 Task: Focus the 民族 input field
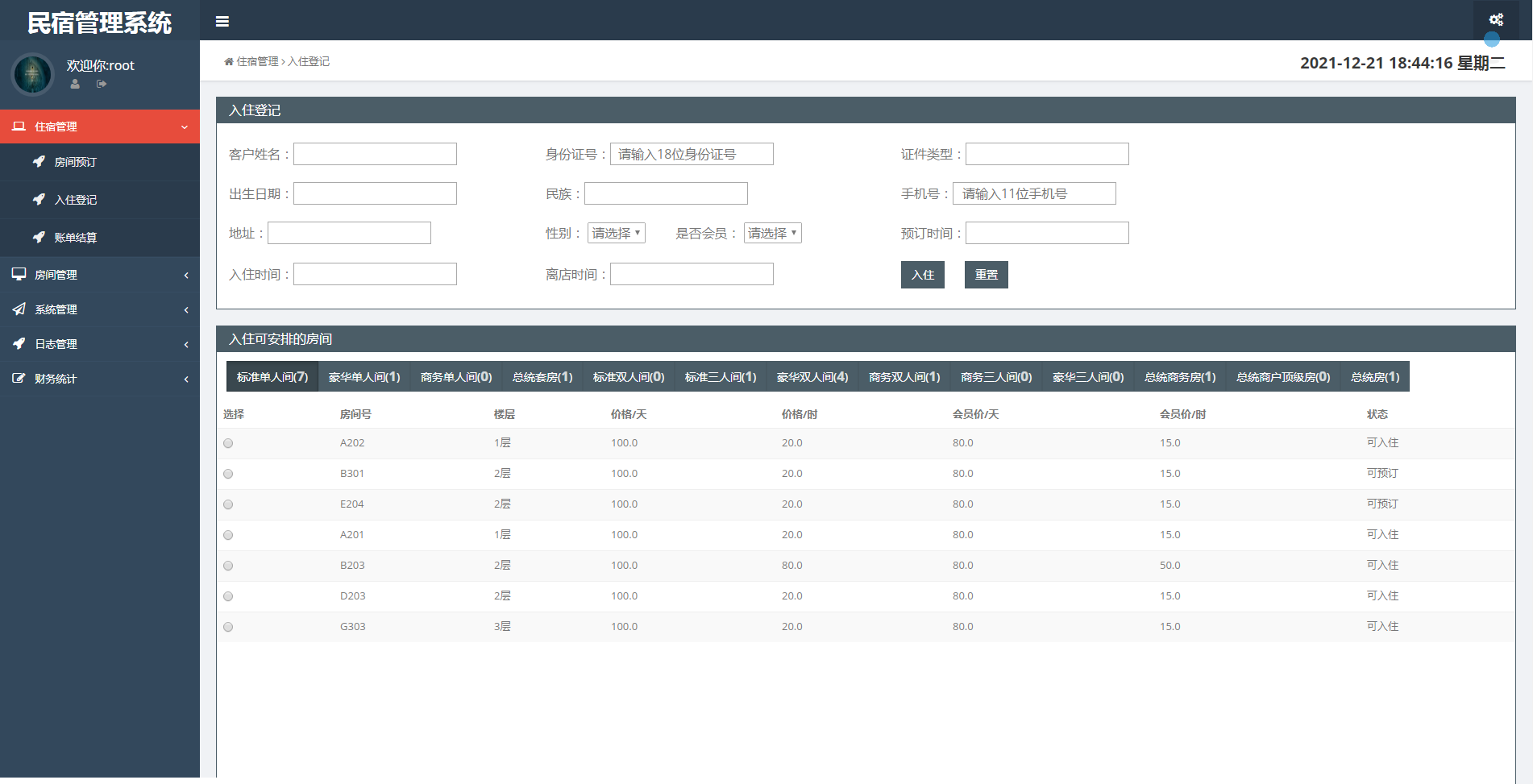(666, 193)
